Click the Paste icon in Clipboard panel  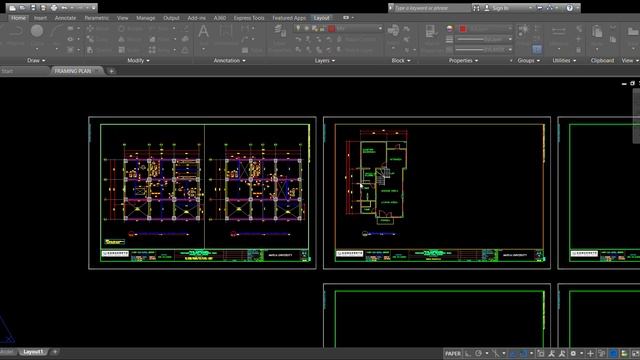click(597, 31)
